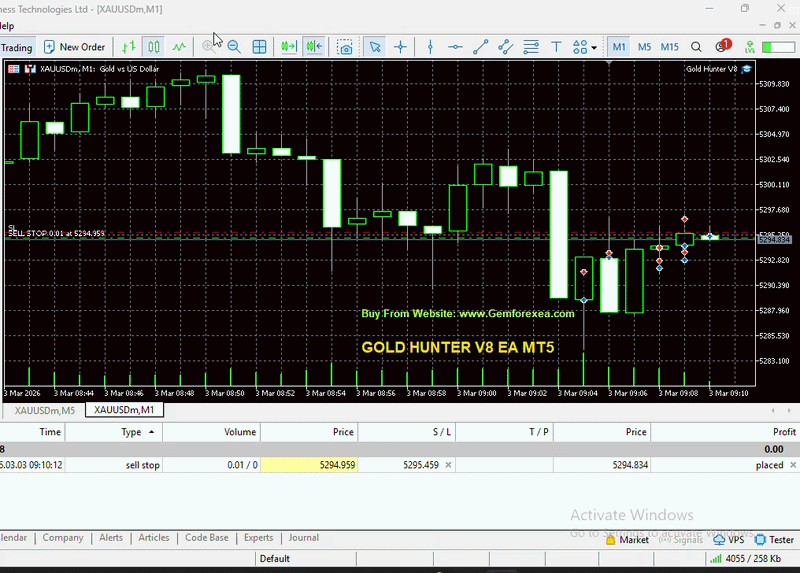Click the S / L column header
Screen dimensions: 800x573
(x=406, y=432)
